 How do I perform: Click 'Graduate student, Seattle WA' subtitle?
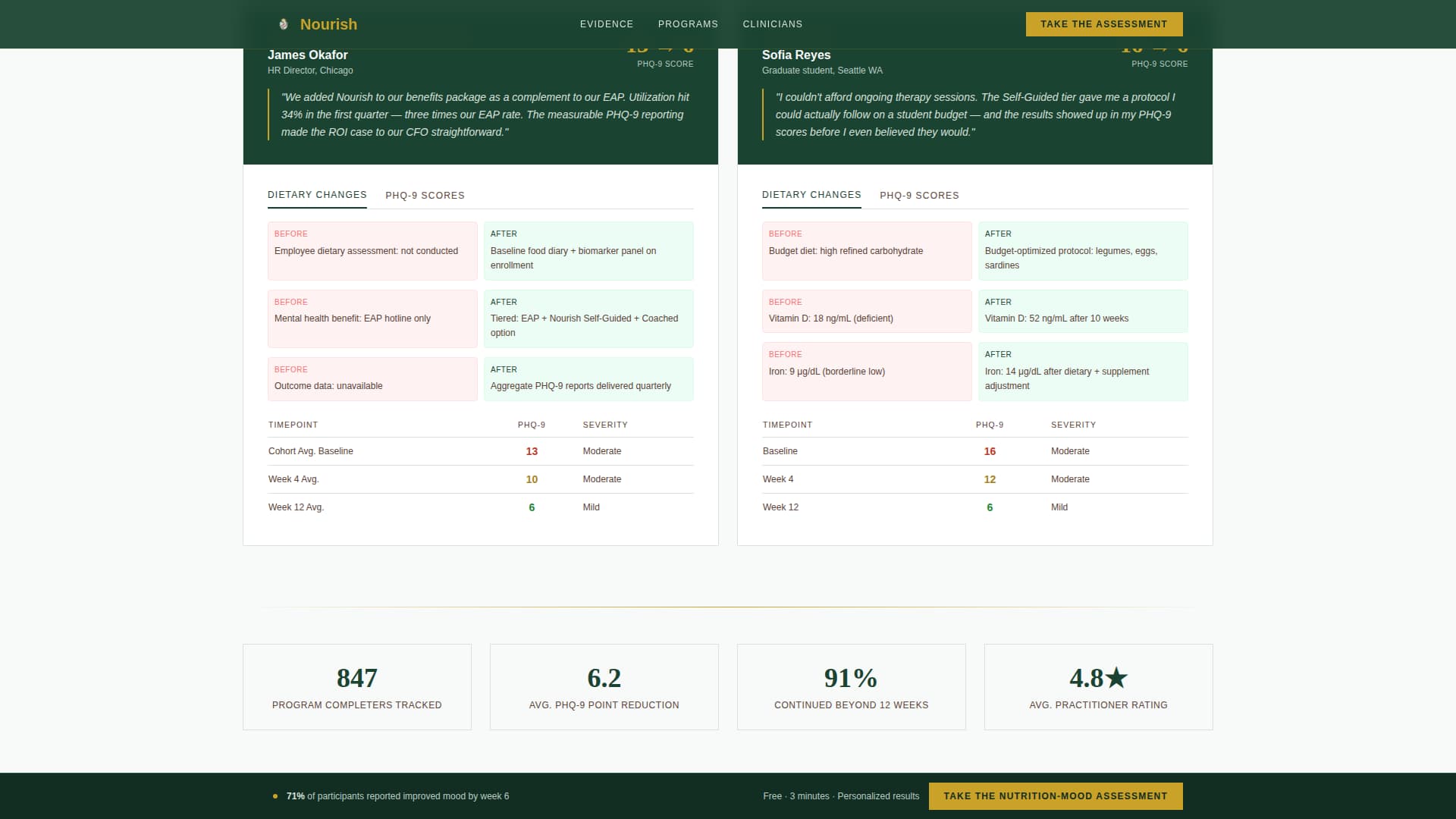pyautogui.click(x=822, y=71)
